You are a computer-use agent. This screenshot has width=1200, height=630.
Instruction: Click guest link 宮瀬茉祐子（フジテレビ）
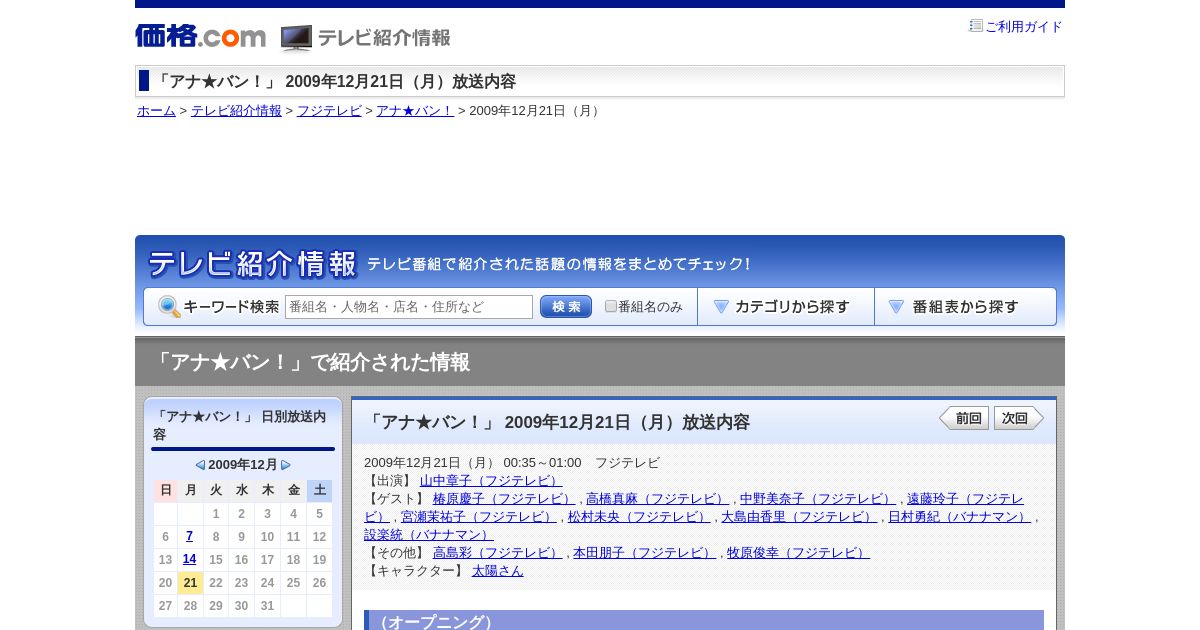click(479, 517)
